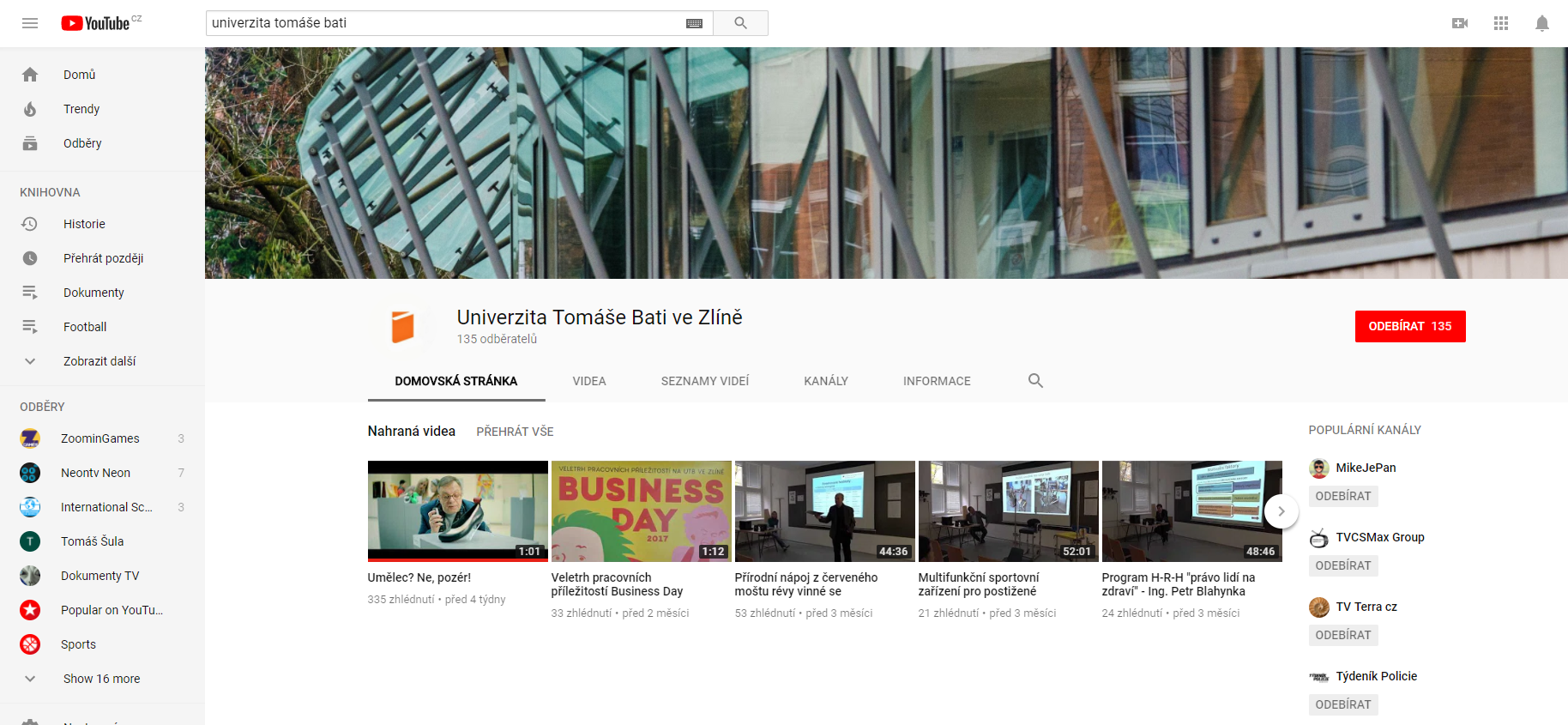Open the Informace tab

937,381
